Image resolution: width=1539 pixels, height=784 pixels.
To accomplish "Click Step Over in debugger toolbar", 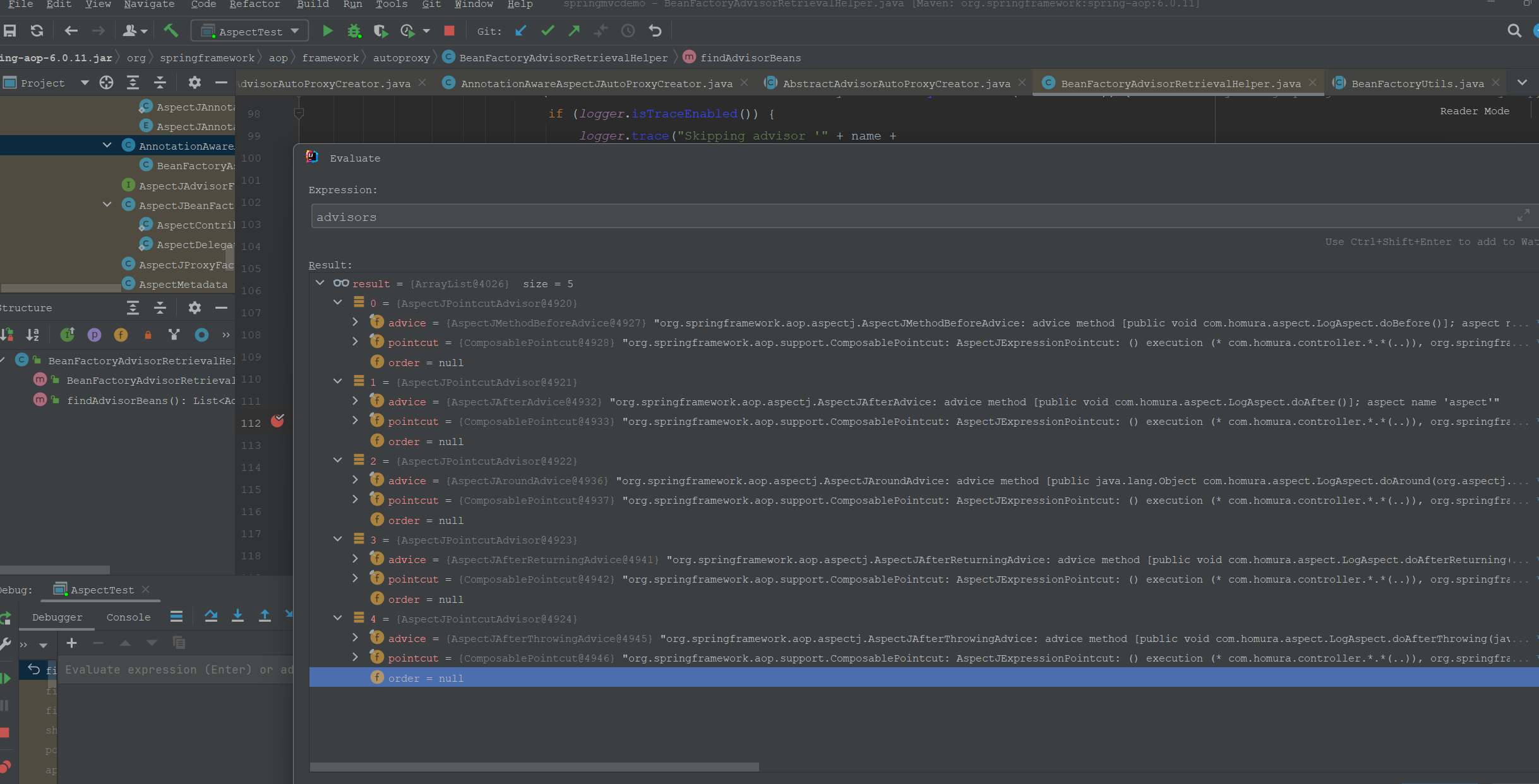I will pyautogui.click(x=211, y=616).
